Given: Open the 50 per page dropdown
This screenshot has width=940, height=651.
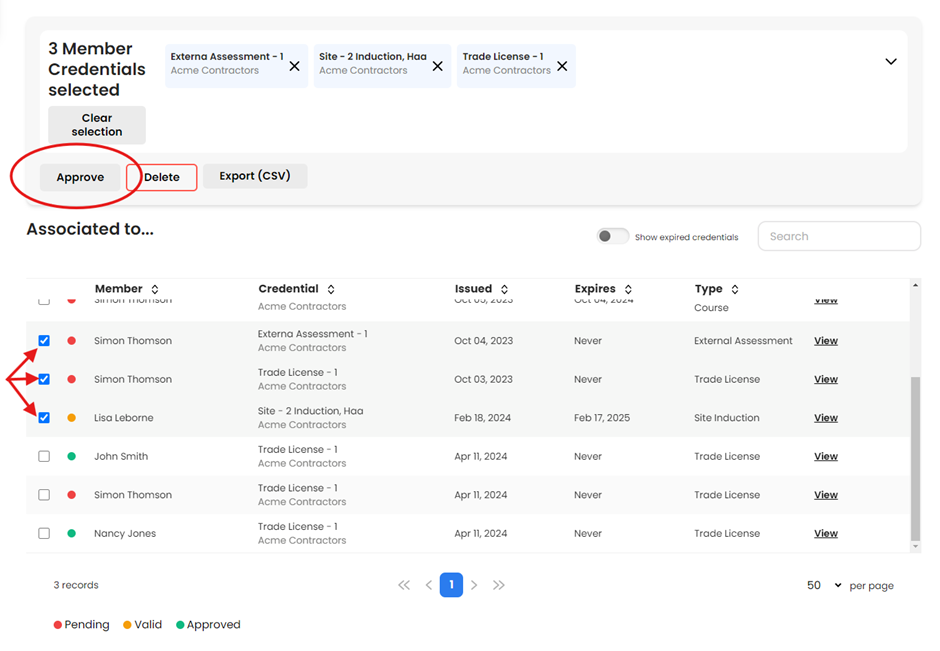Looking at the screenshot, I should pos(825,585).
